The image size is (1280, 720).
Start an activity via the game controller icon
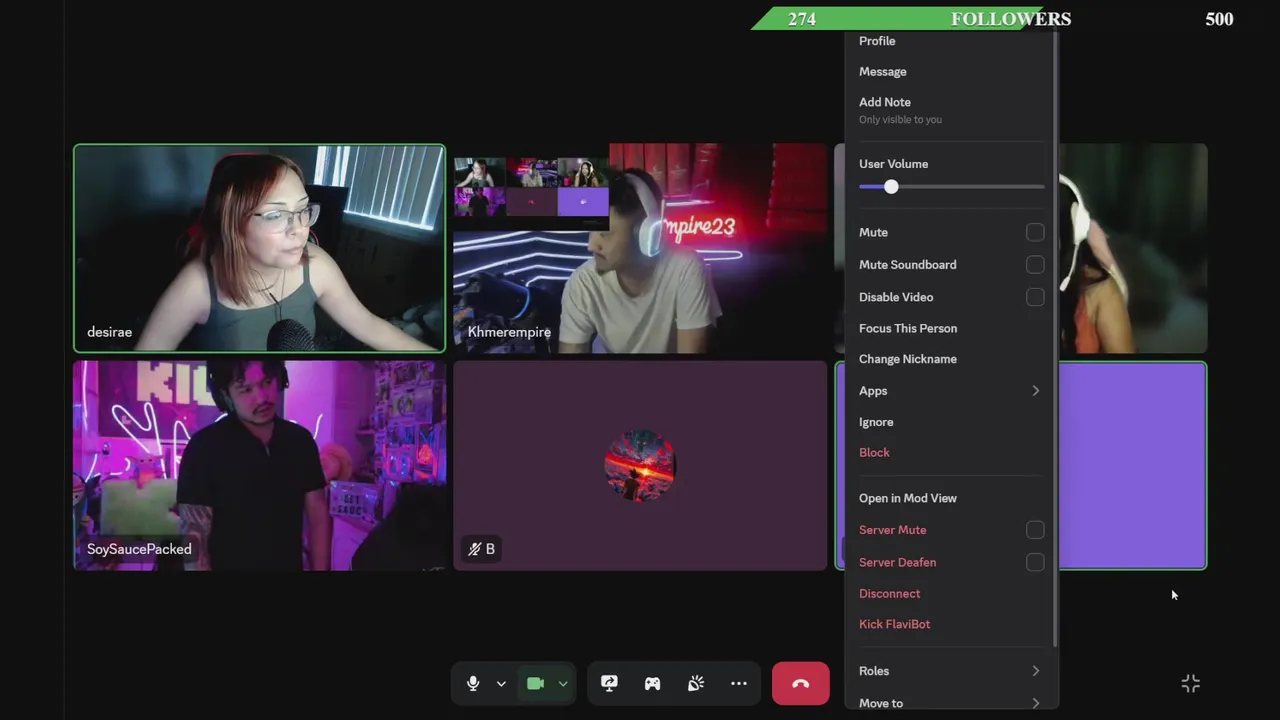(652, 684)
